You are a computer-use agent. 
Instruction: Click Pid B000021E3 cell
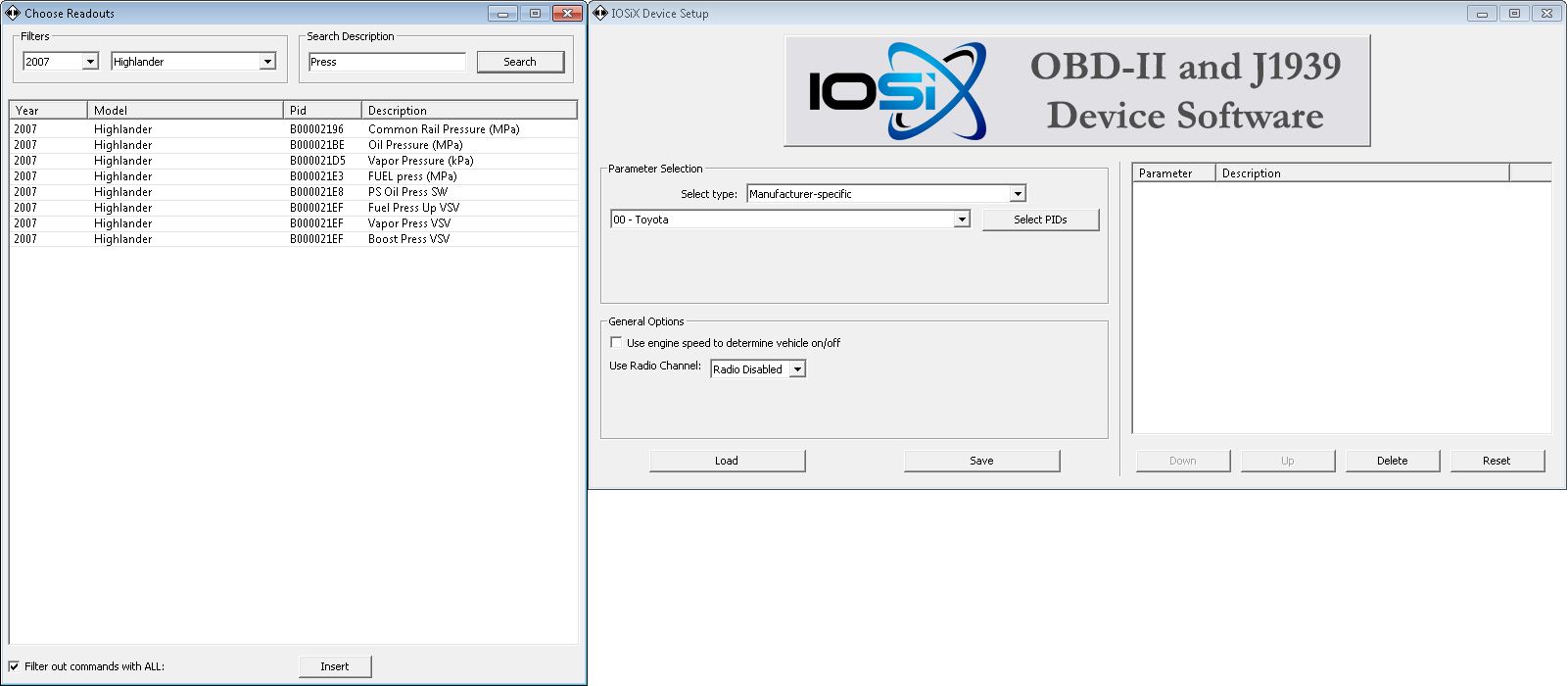[316, 176]
